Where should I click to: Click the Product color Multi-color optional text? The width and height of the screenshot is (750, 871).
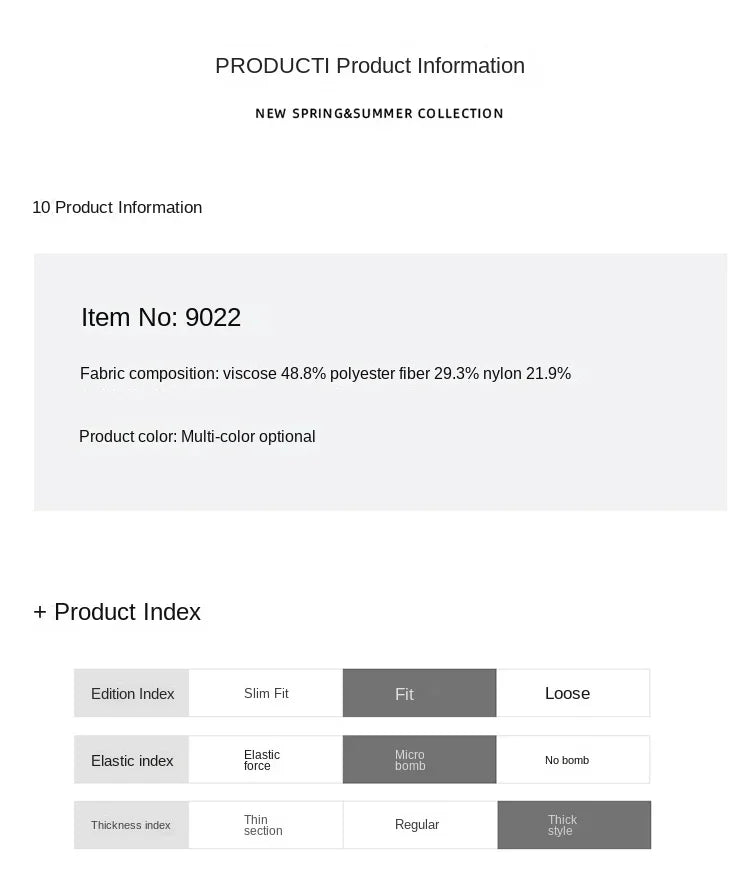pos(197,437)
